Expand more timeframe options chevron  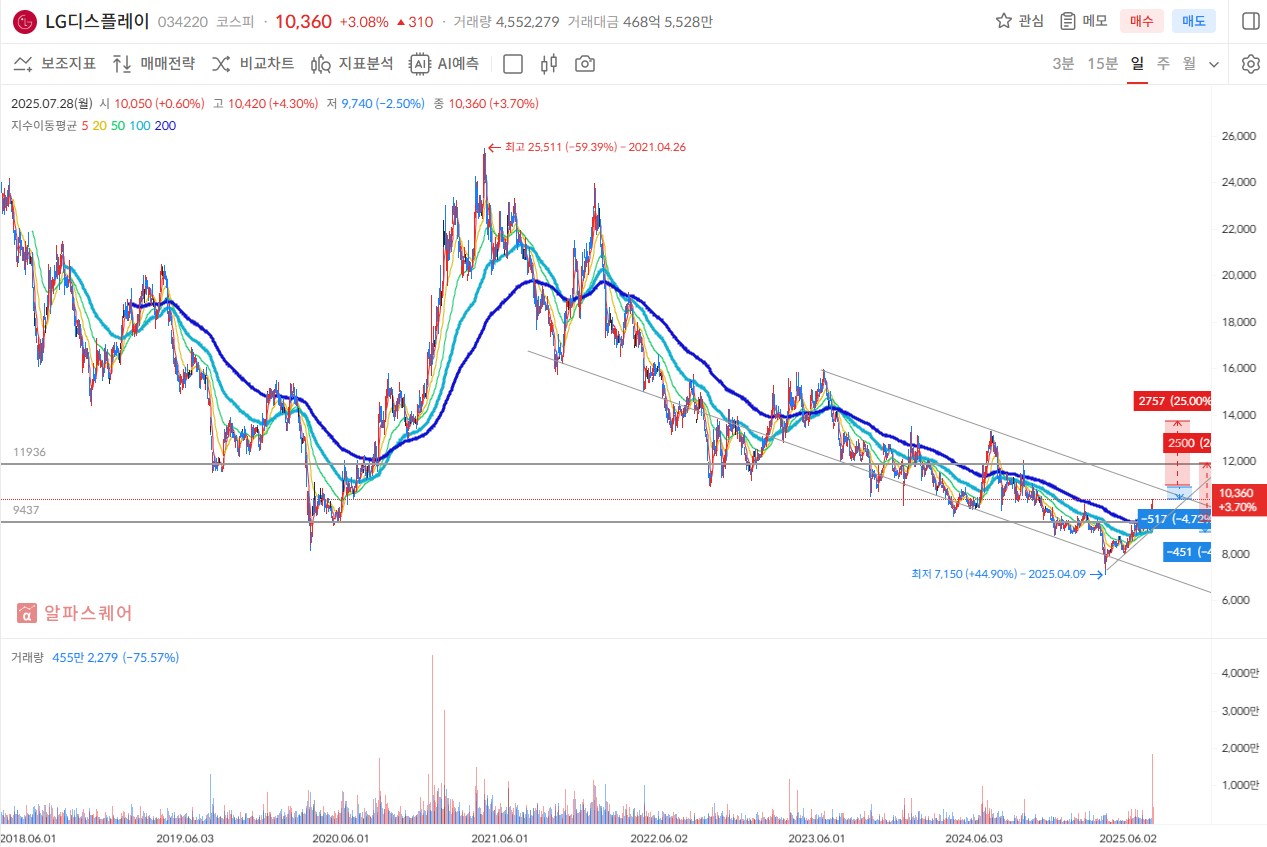pyautogui.click(x=1214, y=64)
